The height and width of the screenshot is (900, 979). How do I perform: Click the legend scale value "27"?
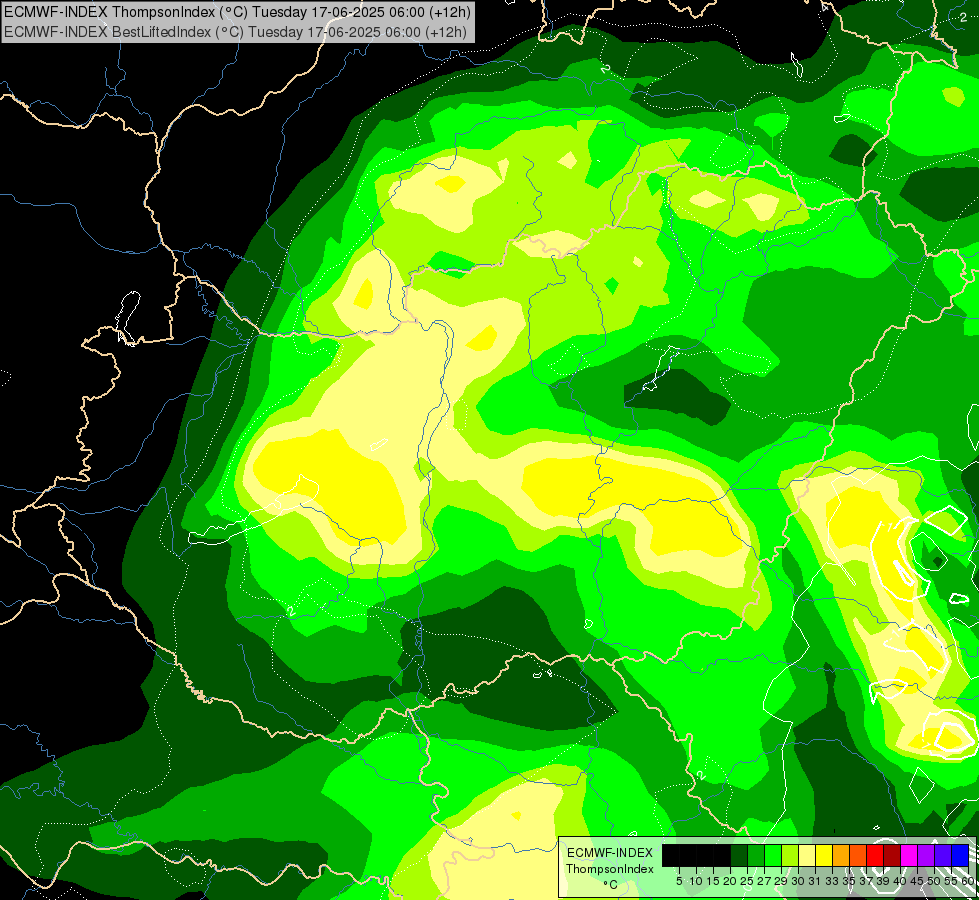pos(764,881)
